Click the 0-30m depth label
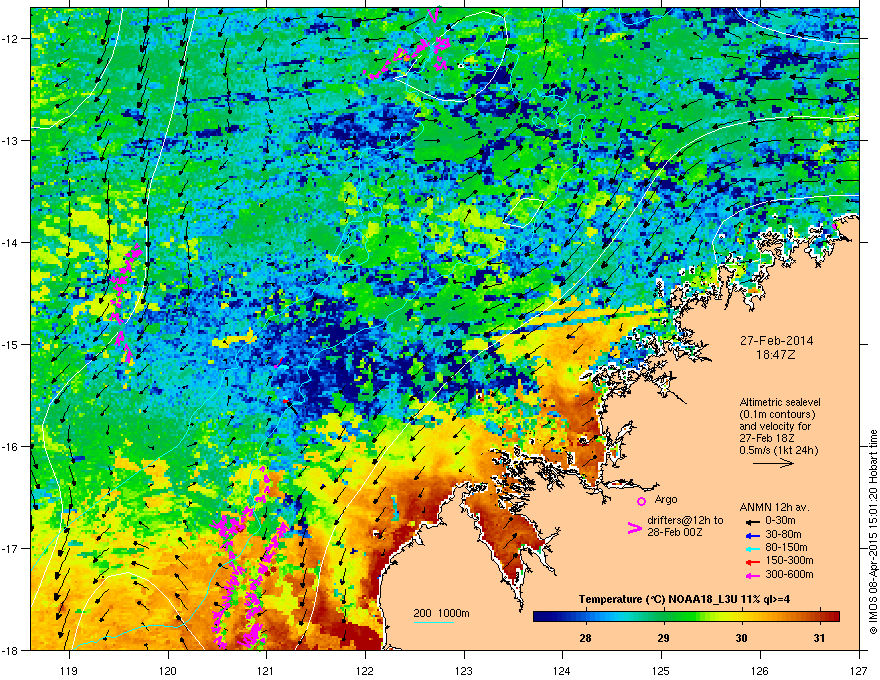Screen dimensions: 880x680 coord(780,521)
